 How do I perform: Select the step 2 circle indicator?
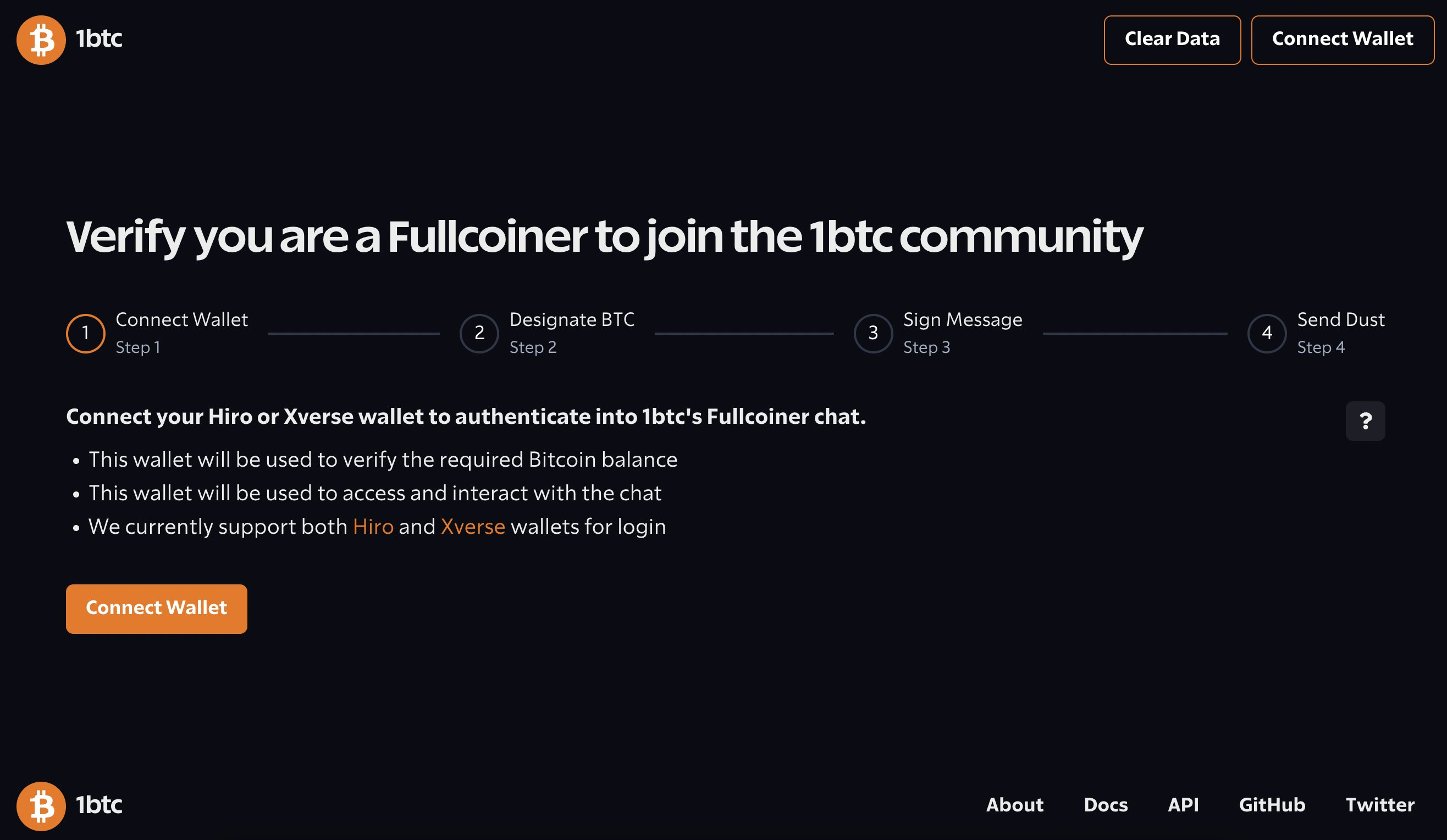pyautogui.click(x=479, y=334)
